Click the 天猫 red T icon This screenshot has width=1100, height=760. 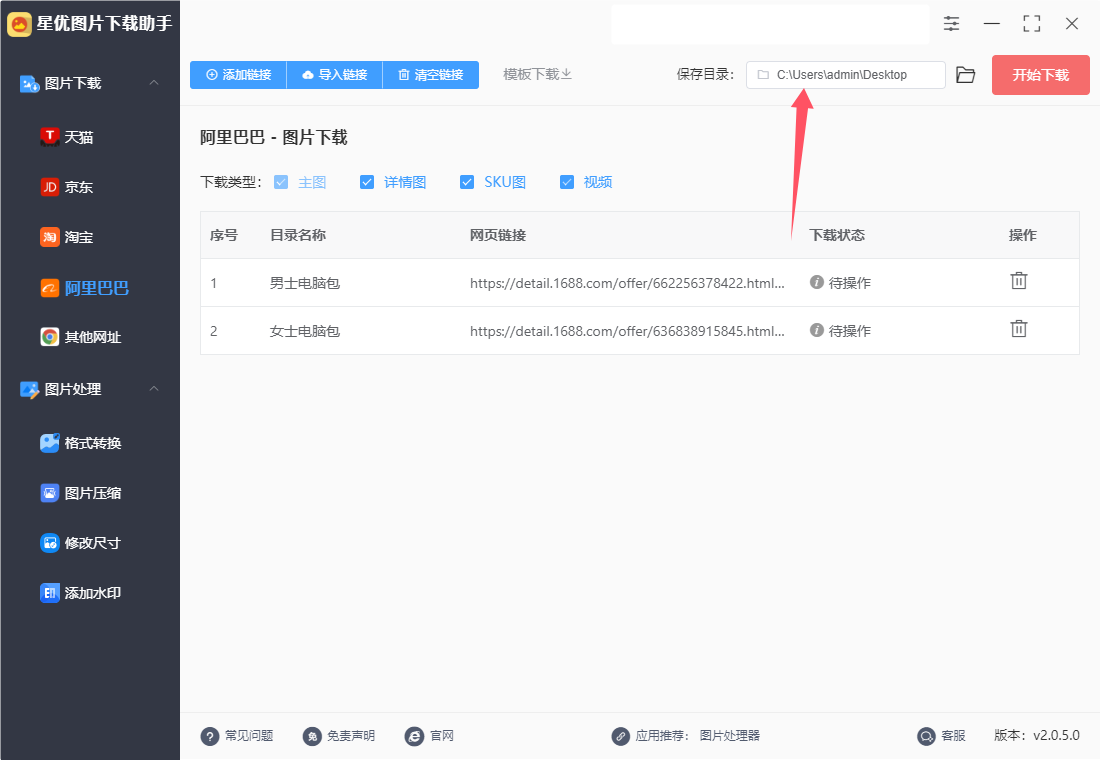(x=49, y=137)
